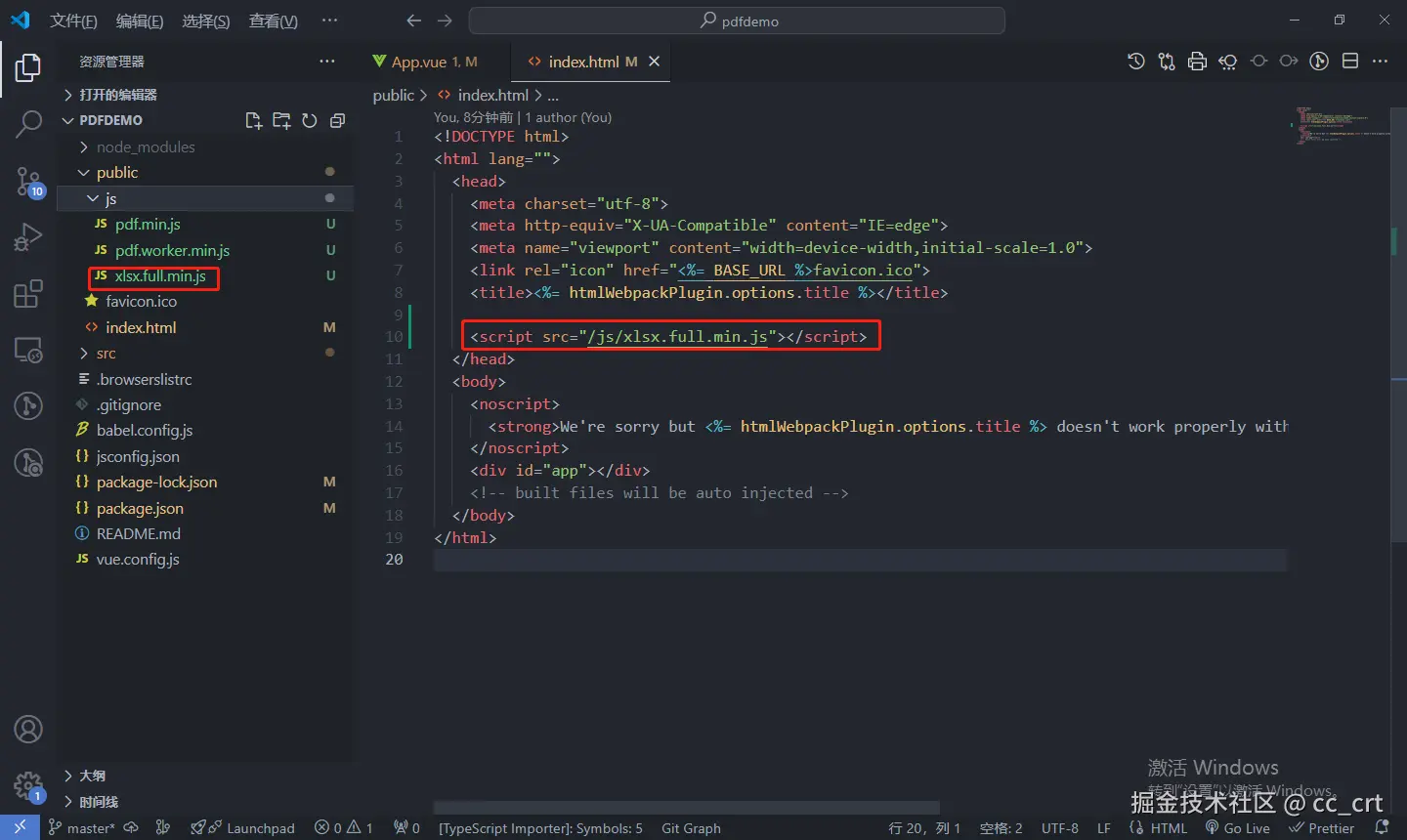The height and width of the screenshot is (840, 1407).
Task: Open the Accounts menu icon
Action: click(x=28, y=729)
